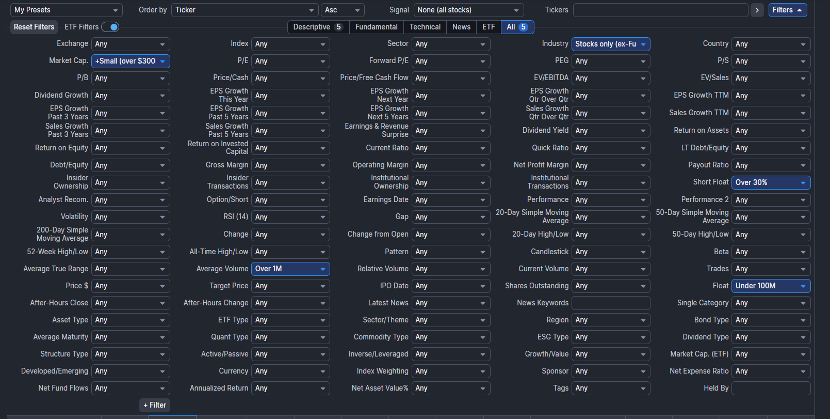The height and width of the screenshot is (420, 830).
Task: Open the Debt/Equity filter dropdown
Action: [x=130, y=165]
